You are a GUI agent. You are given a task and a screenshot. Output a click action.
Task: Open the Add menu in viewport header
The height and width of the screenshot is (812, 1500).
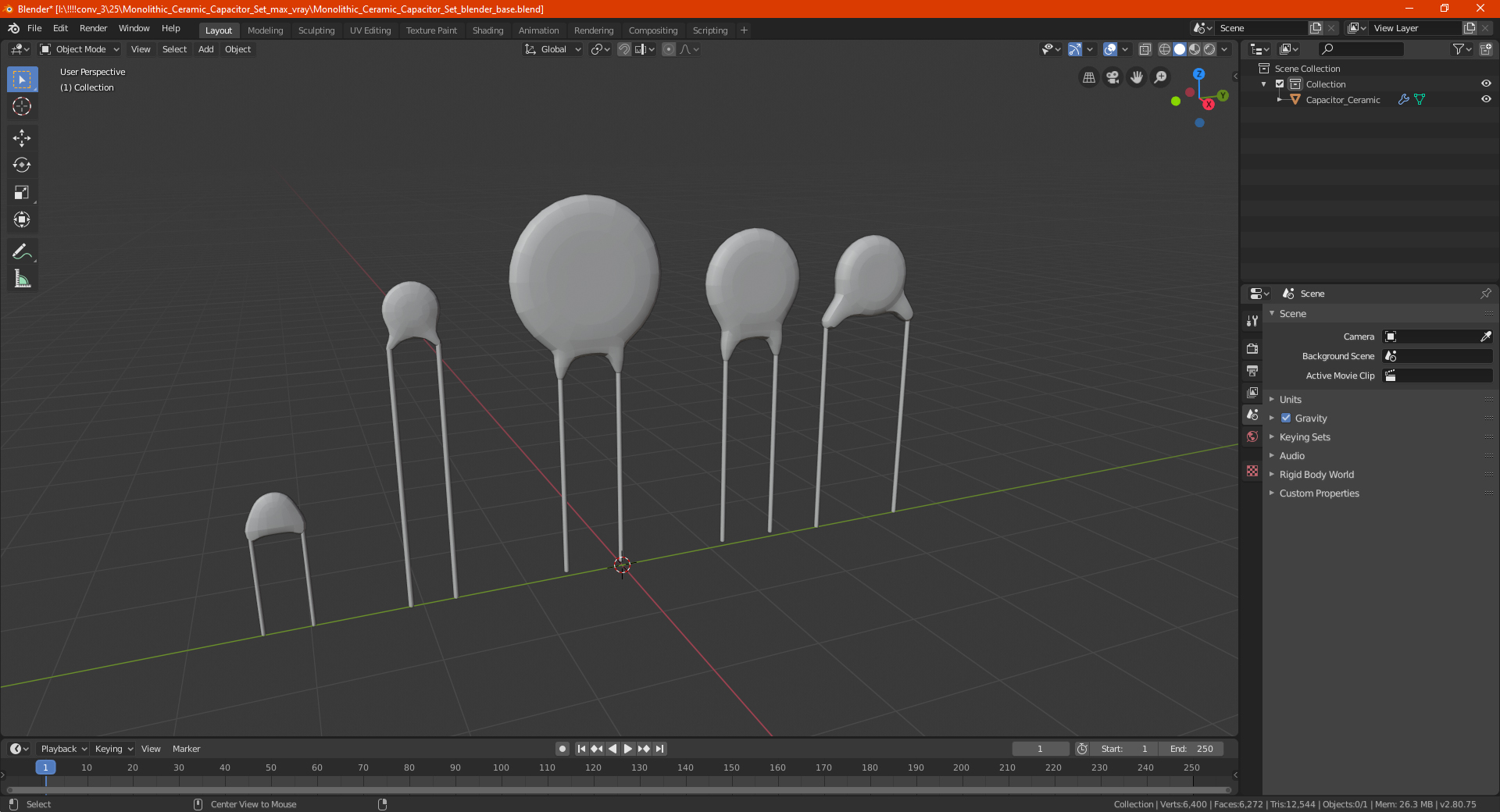[205, 49]
